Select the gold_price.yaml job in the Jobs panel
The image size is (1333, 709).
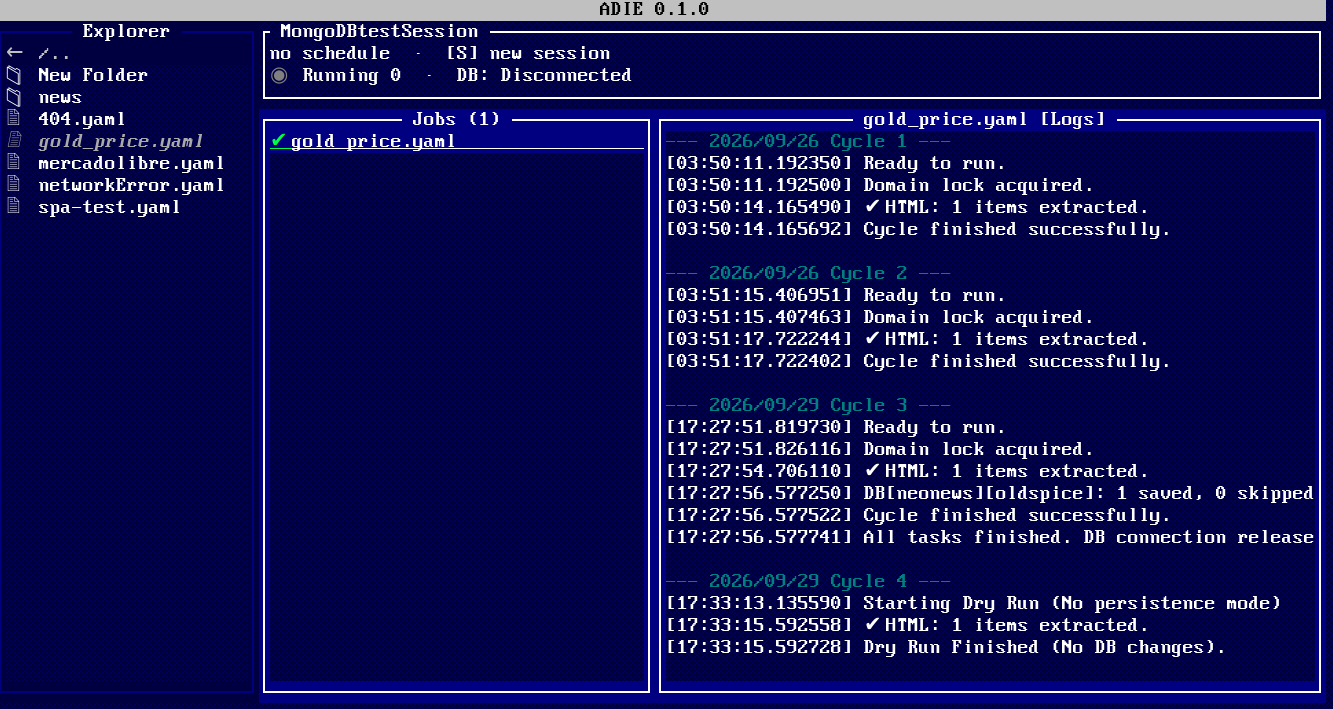(457, 141)
